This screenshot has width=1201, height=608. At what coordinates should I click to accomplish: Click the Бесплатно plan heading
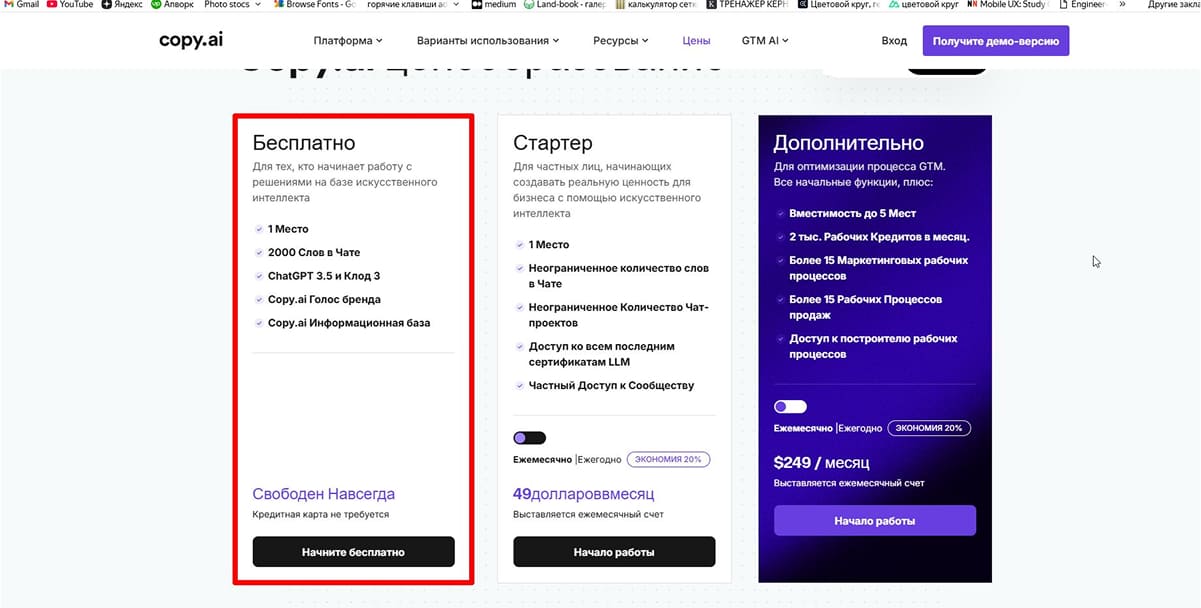click(x=304, y=143)
